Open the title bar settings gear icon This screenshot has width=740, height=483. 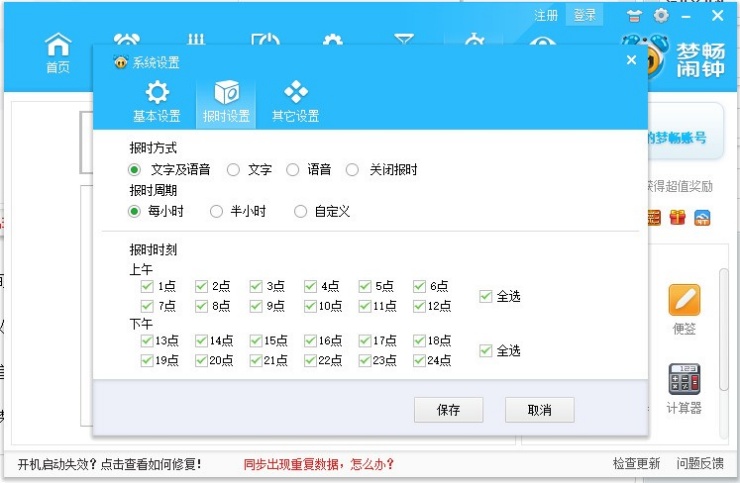661,16
